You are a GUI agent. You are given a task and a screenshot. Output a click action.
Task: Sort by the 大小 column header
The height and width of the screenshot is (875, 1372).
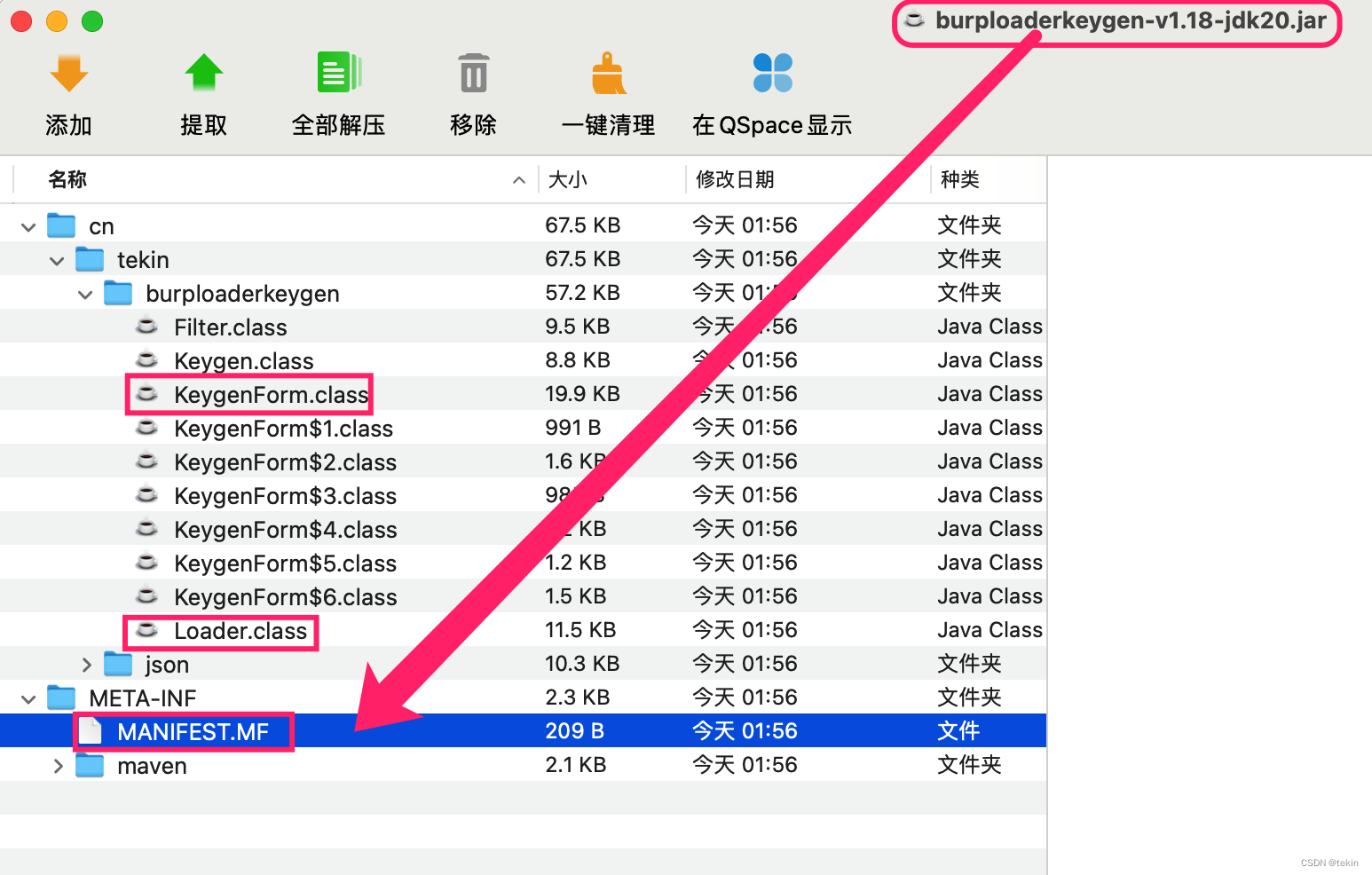click(x=568, y=179)
